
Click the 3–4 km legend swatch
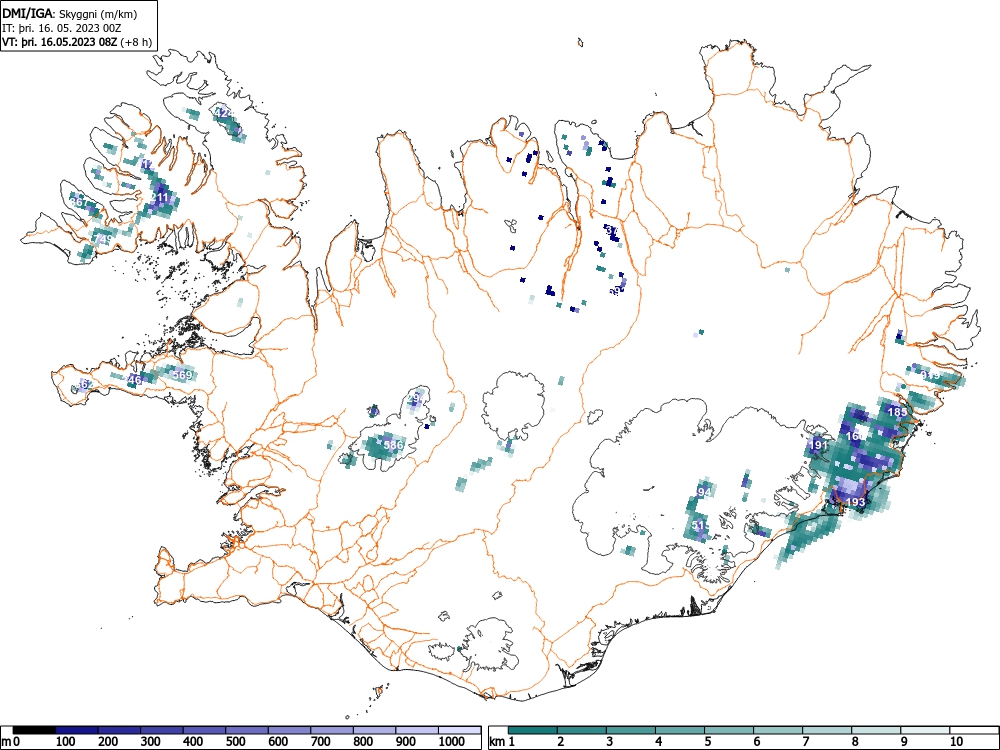631,730
